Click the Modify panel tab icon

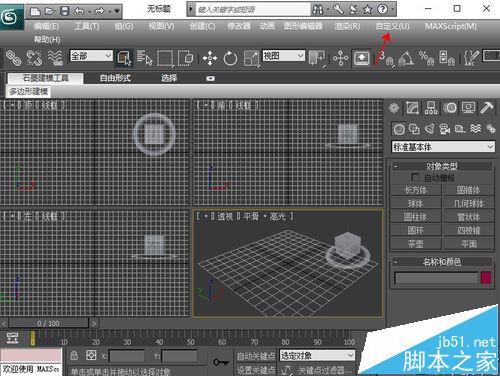(x=412, y=108)
